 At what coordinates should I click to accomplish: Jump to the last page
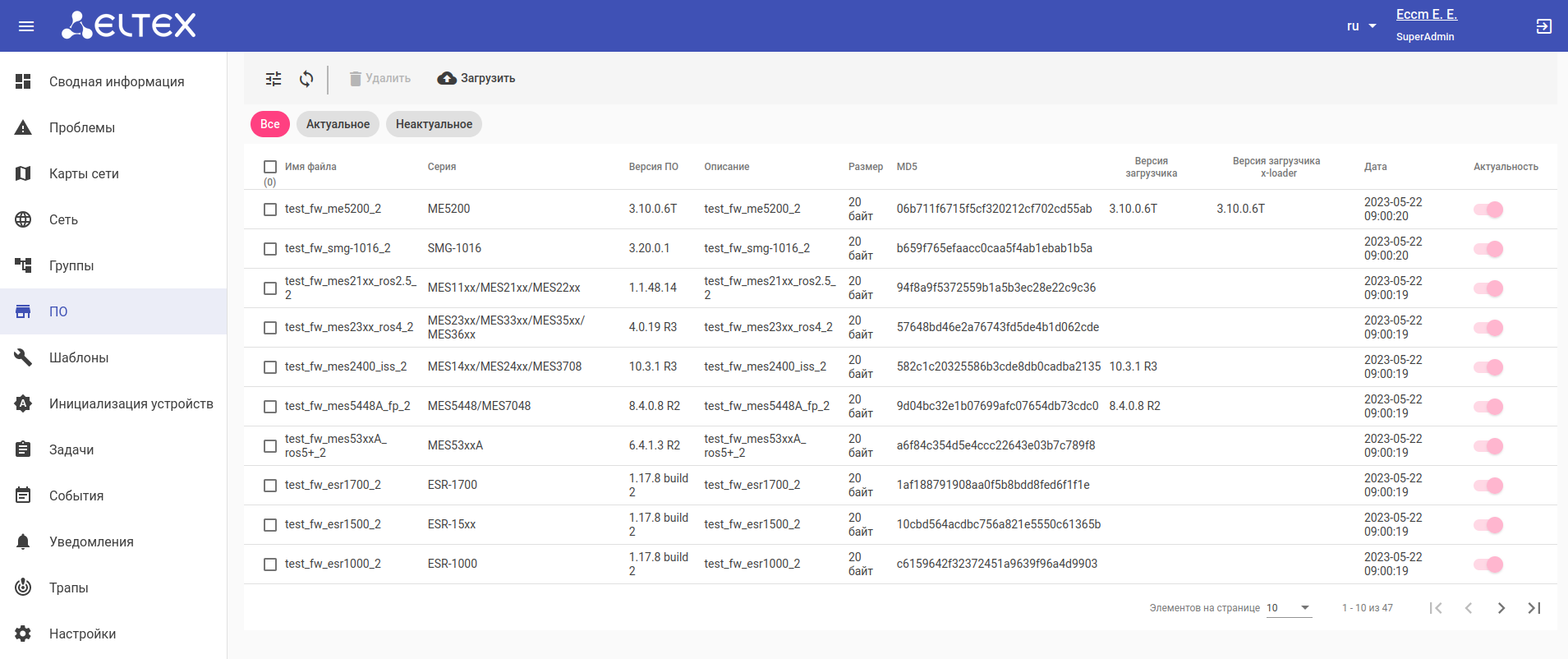click(1534, 608)
